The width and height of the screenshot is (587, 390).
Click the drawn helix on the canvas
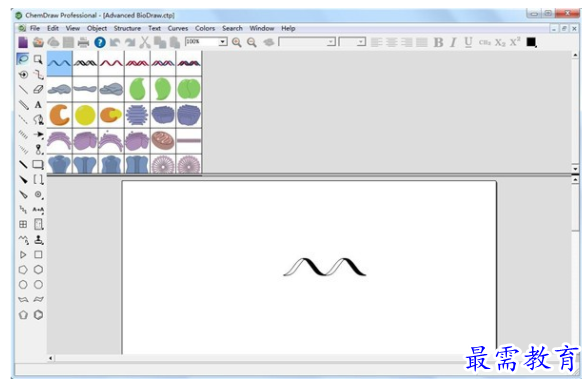pos(325,266)
